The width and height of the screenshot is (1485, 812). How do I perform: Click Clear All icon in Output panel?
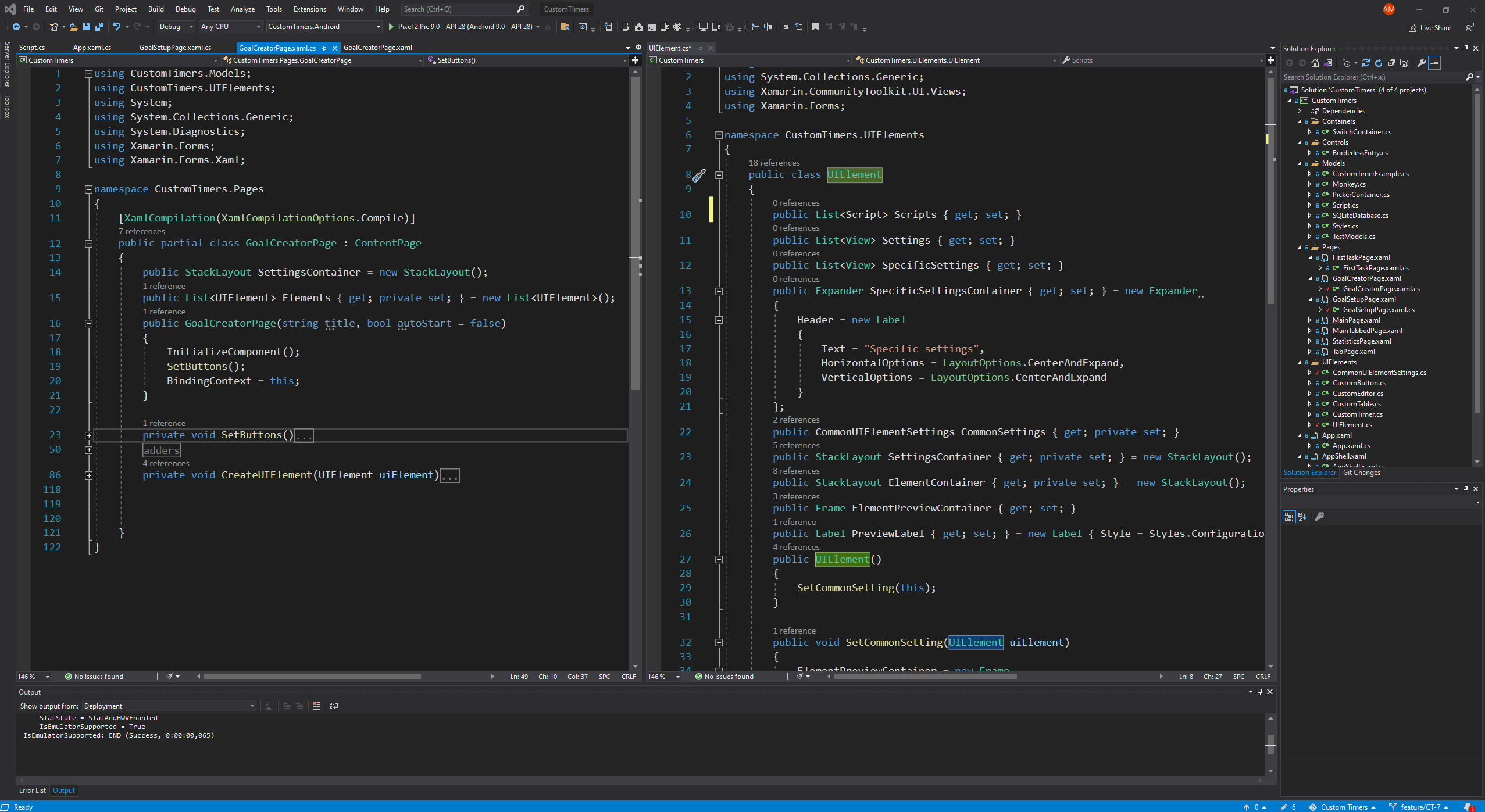click(x=316, y=706)
